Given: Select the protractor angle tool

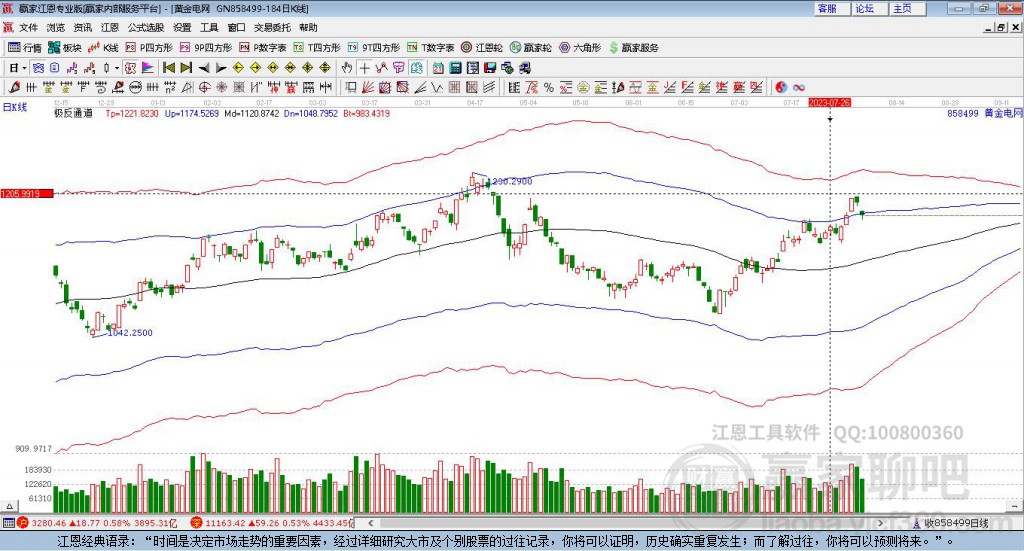Looking at the screenshot, I should 187,87.
